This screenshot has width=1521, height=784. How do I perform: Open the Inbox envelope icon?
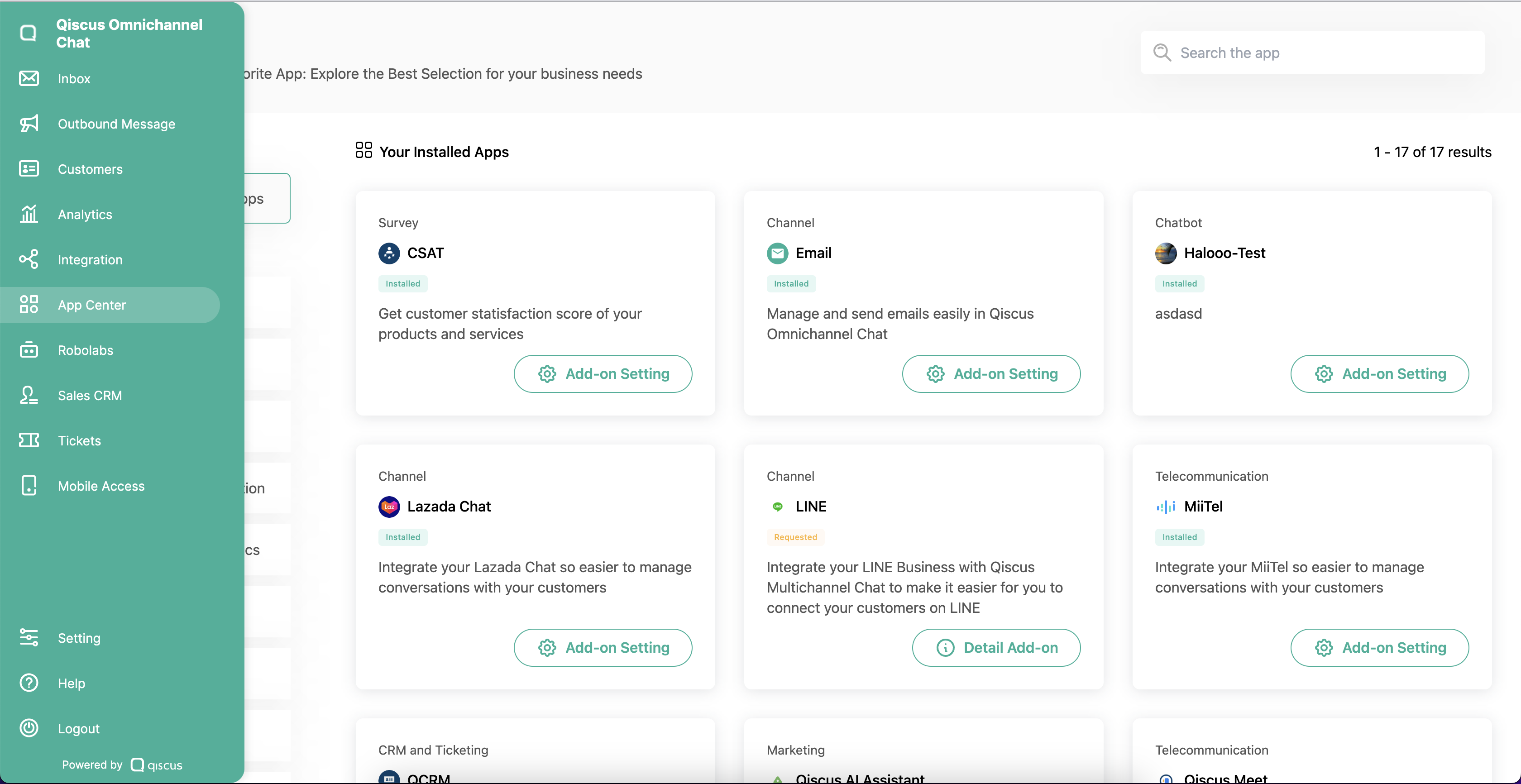pyautogui.click(x=29, y=78)
